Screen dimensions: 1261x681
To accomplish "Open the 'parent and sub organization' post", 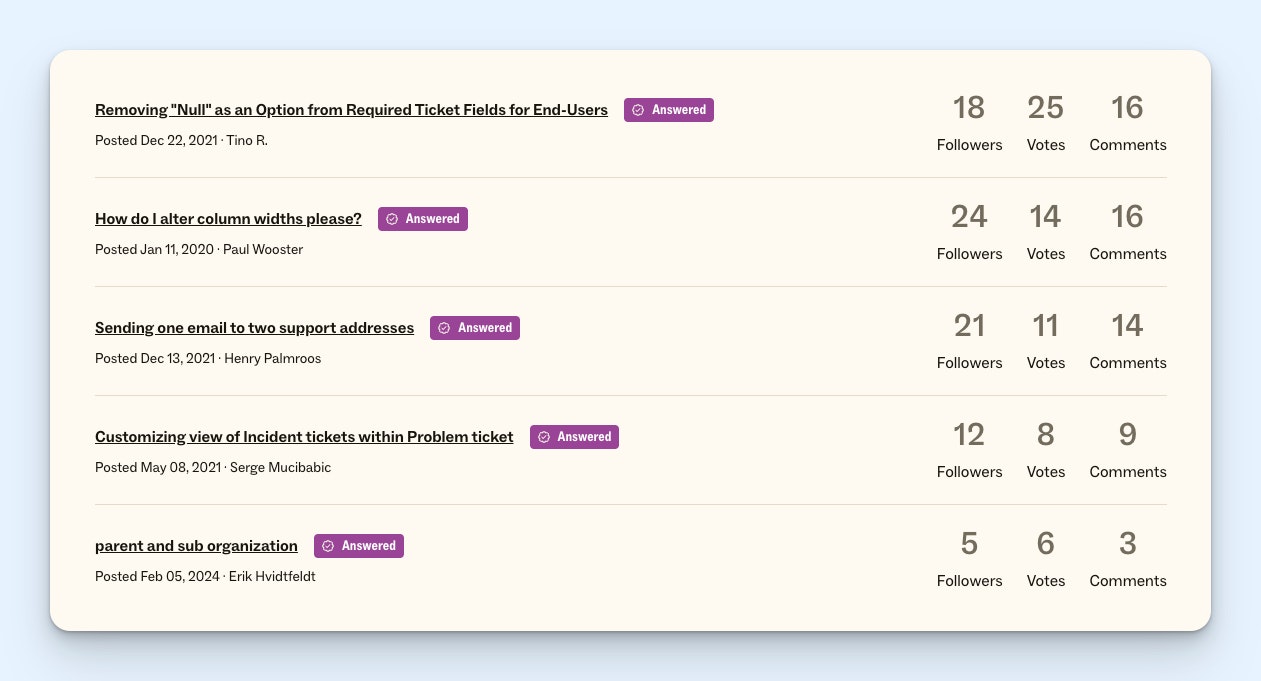I will coord(196,546).
